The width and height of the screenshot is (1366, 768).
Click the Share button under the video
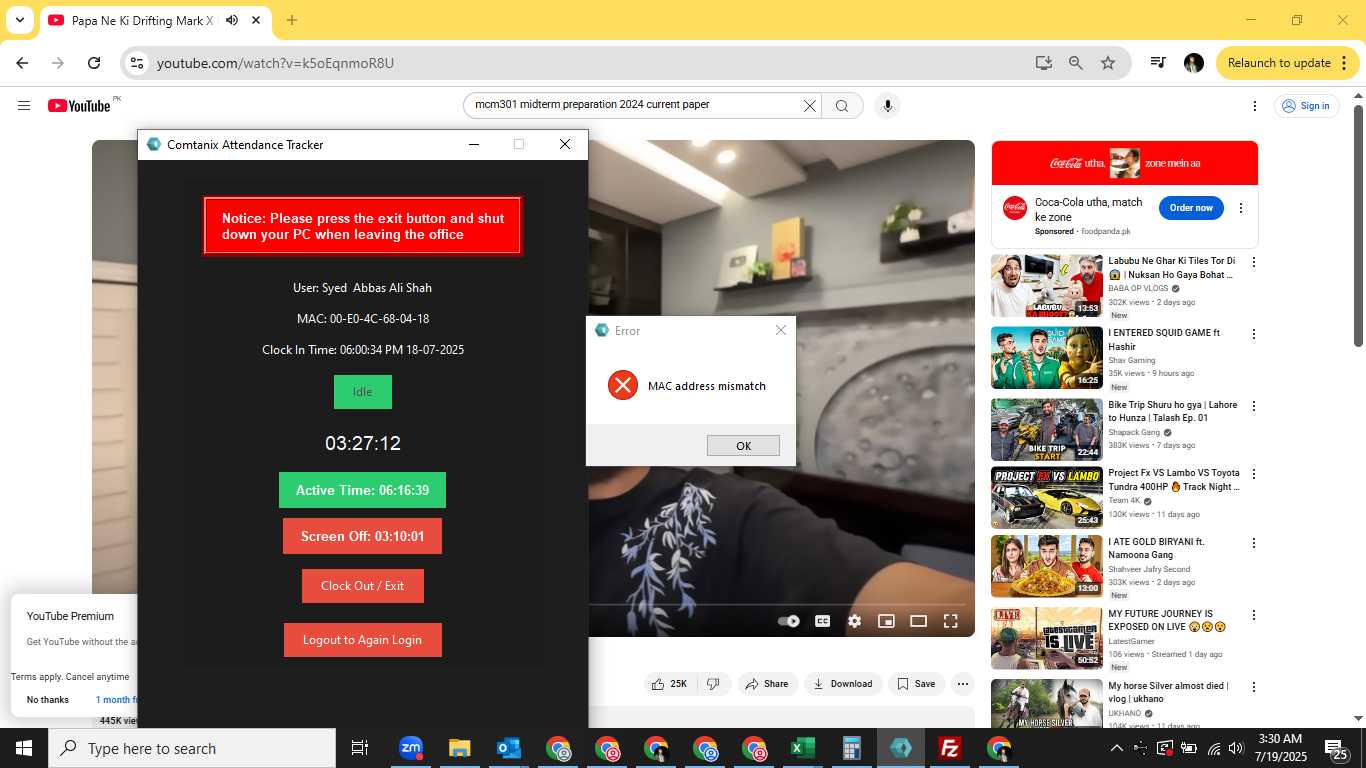pos(767,684)
